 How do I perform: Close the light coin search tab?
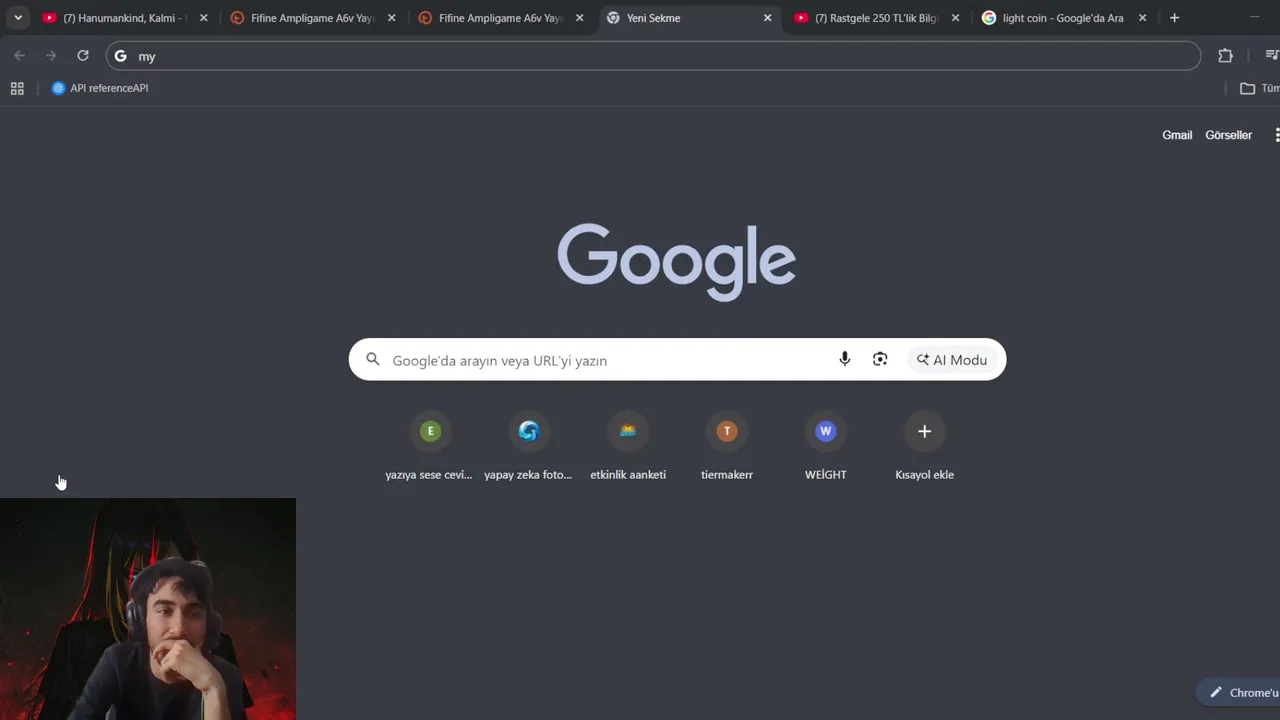1142,18
